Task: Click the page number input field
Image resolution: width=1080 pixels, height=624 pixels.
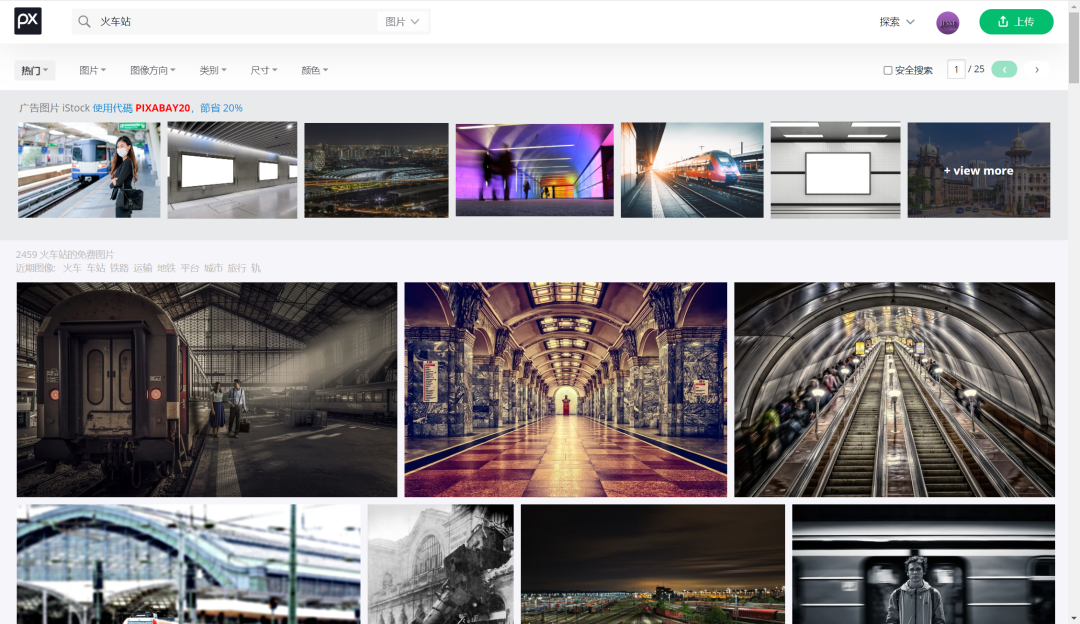Action: click(x=956, y=70)
